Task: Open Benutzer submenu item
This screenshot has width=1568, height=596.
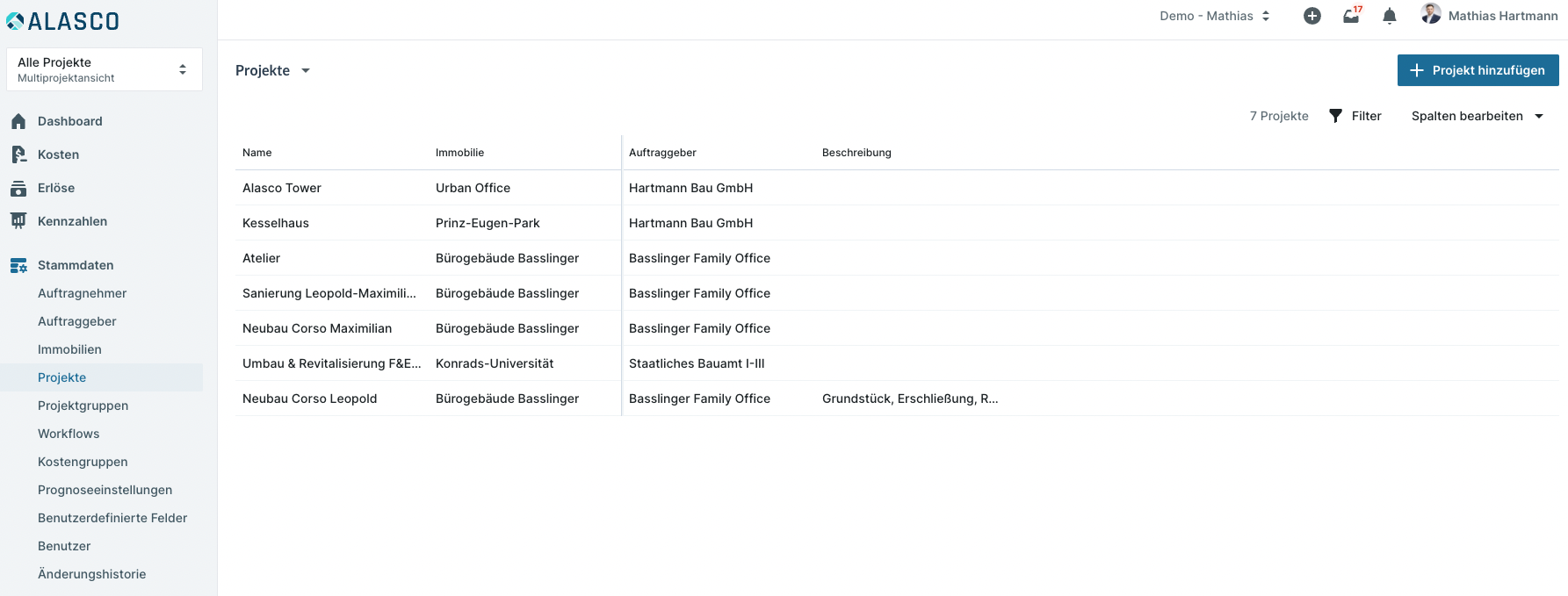Action: click(64, 546)
